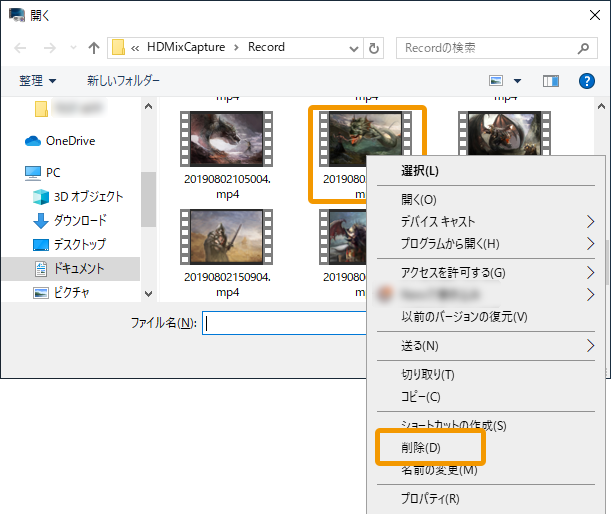Go up one folder level

(x=94, y=48)
